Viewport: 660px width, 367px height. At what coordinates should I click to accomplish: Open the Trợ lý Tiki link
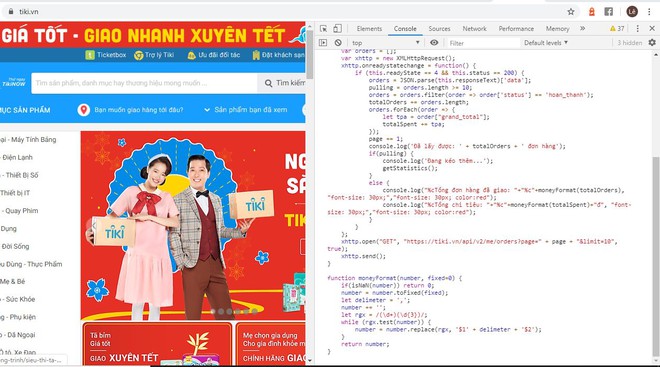(154, 55)
